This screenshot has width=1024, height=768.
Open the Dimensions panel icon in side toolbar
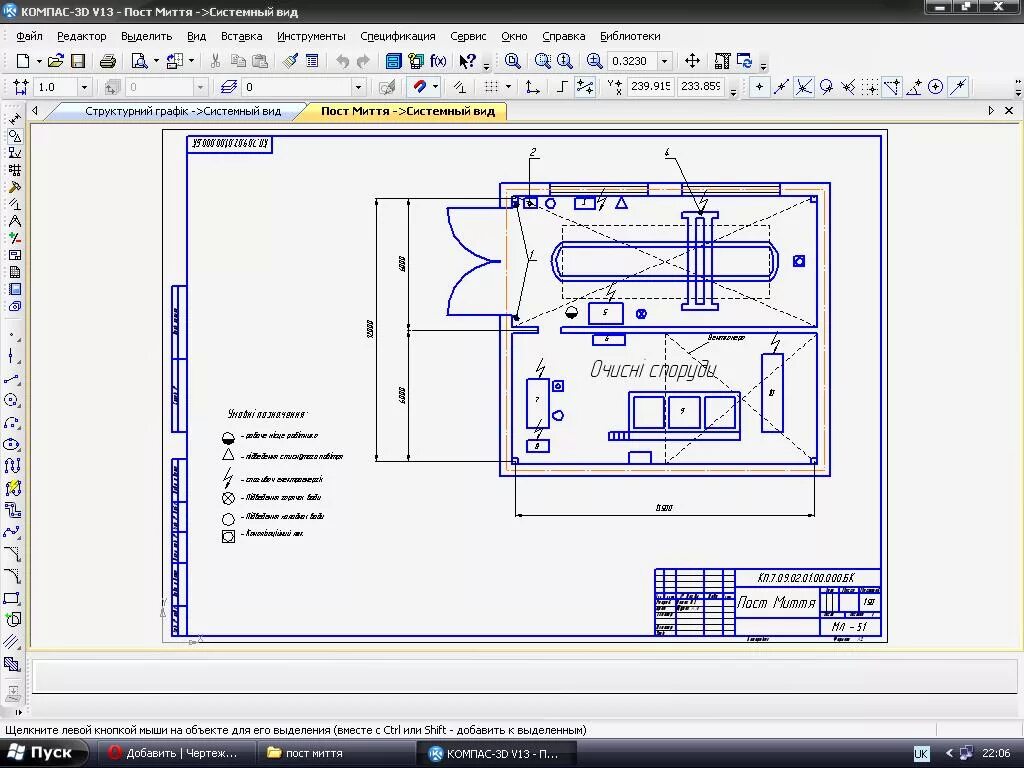coord(14,119)
